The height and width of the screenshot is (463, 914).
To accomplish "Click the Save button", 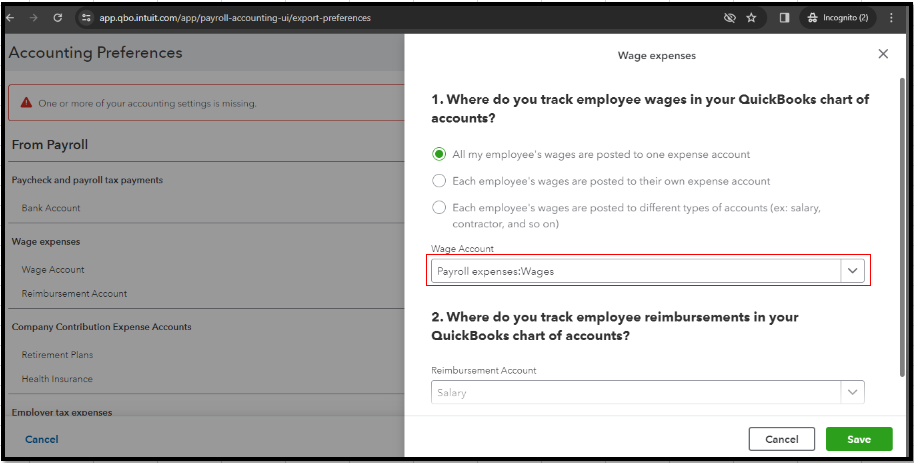I will click(858, 439).
